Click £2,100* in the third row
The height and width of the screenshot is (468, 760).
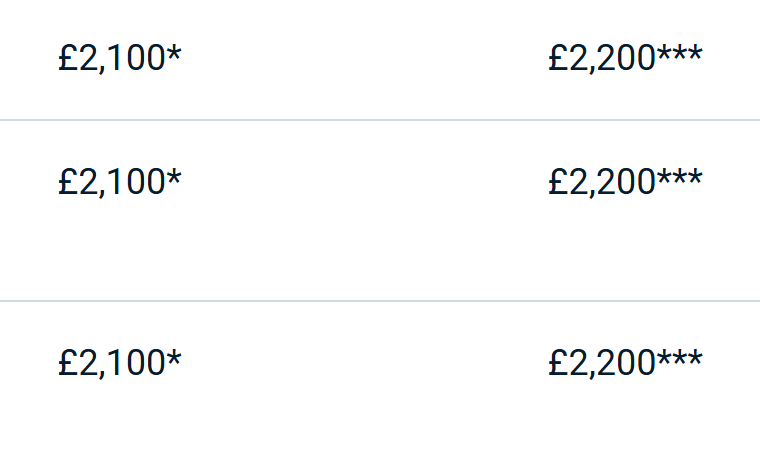[119, 363]
